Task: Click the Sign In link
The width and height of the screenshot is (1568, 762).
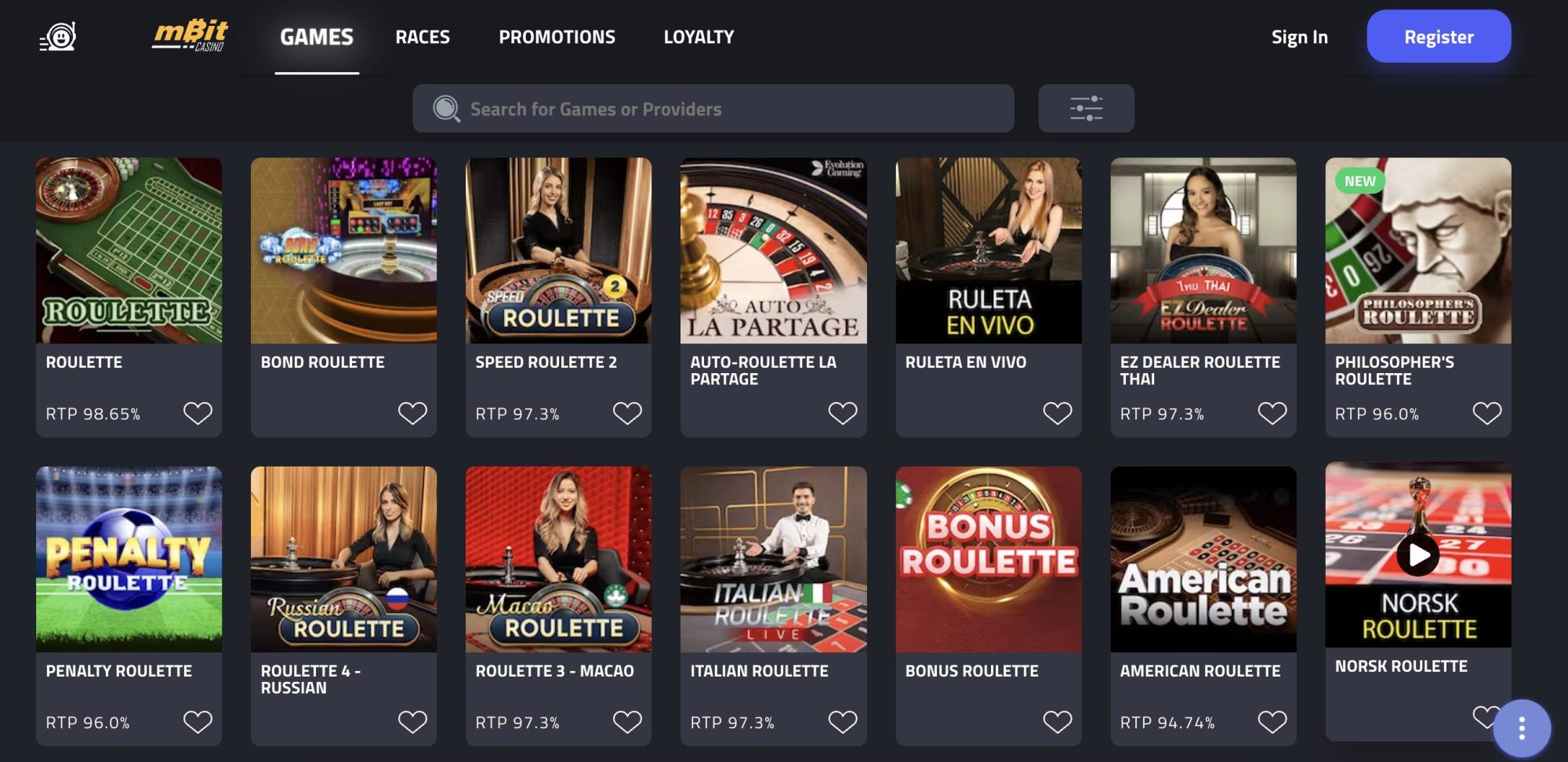Action: click(1299, 37)
